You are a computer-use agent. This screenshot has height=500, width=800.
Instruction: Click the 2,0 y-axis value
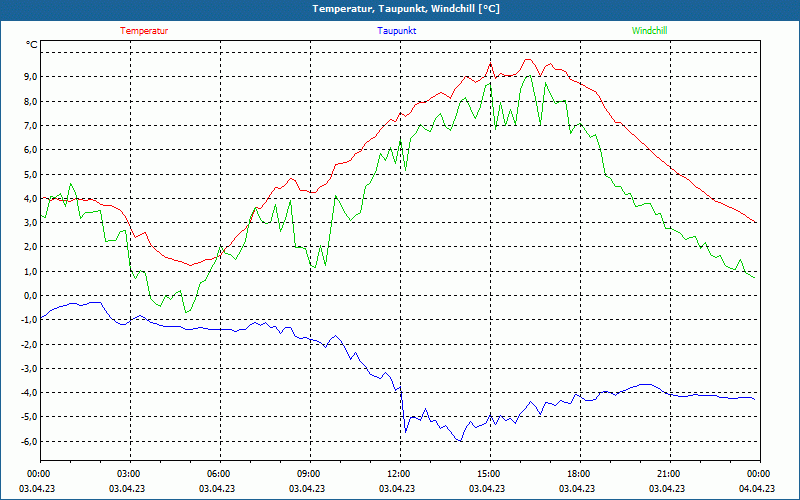click(31, 247)
